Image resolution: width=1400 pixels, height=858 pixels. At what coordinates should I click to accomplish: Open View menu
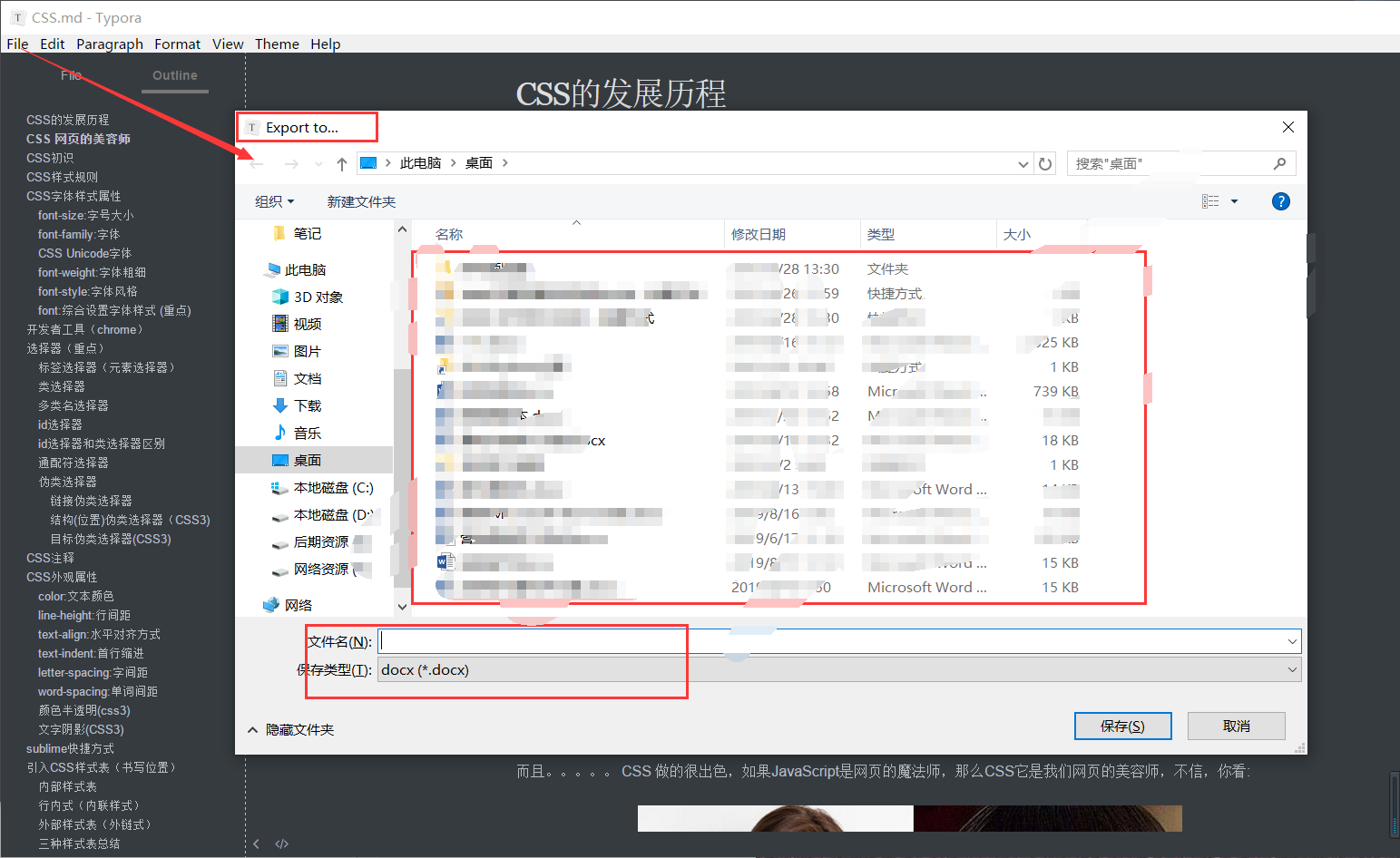click(x=228, y=44)
